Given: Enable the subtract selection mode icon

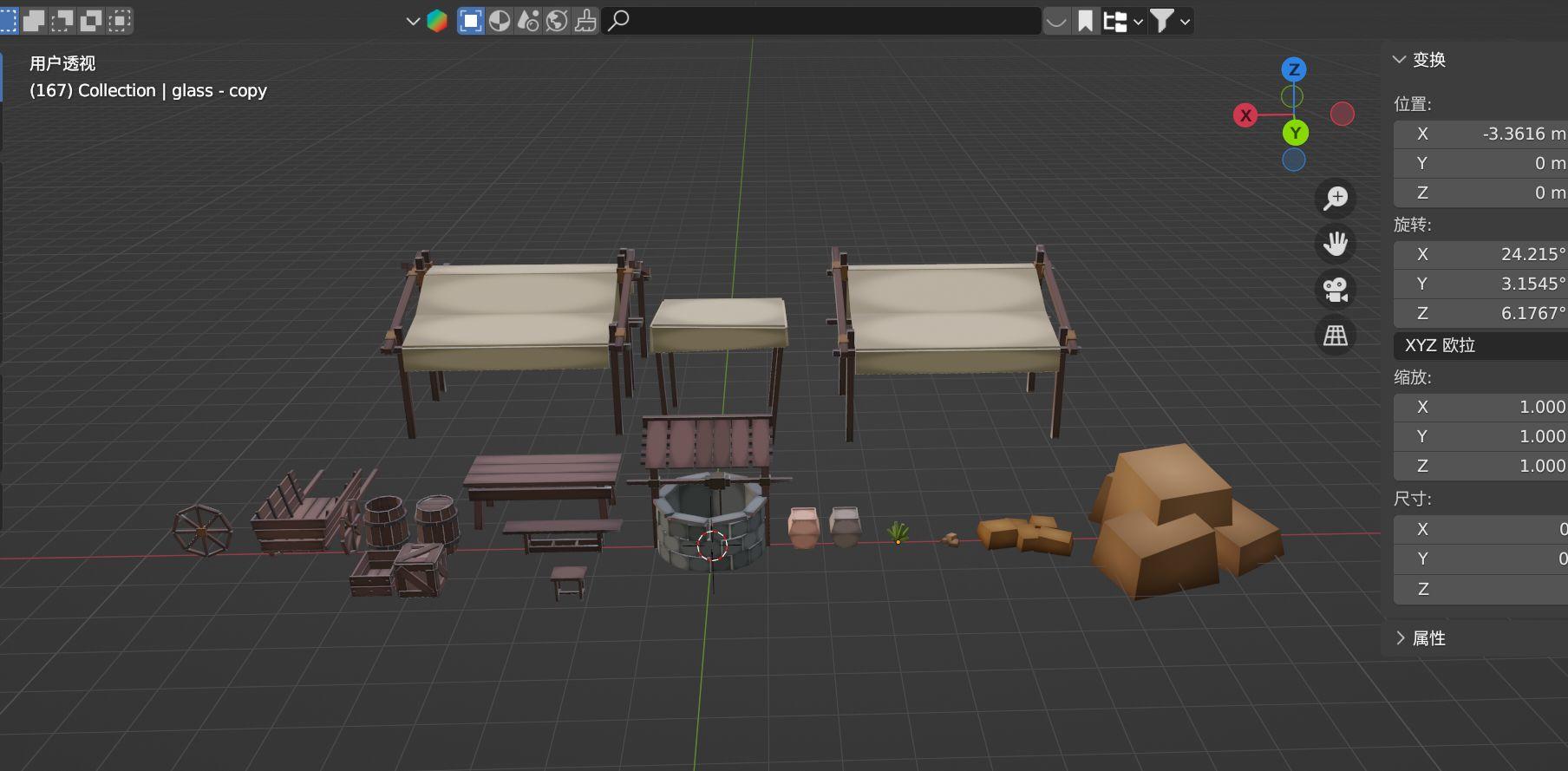Looking at the screenshot, I should click(62, 21).
